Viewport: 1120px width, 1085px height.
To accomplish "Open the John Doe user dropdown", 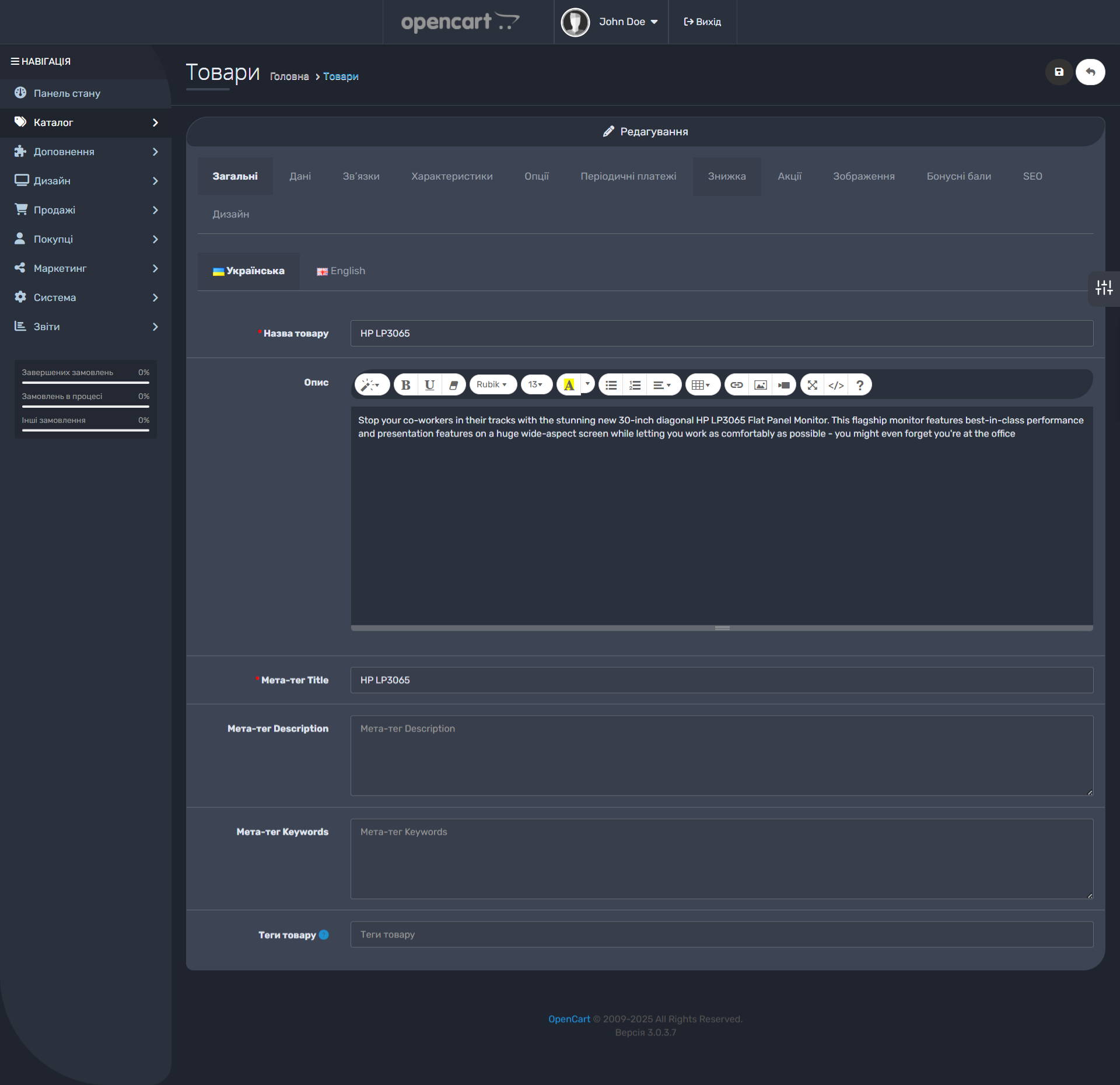I will [x=610, y=22].
